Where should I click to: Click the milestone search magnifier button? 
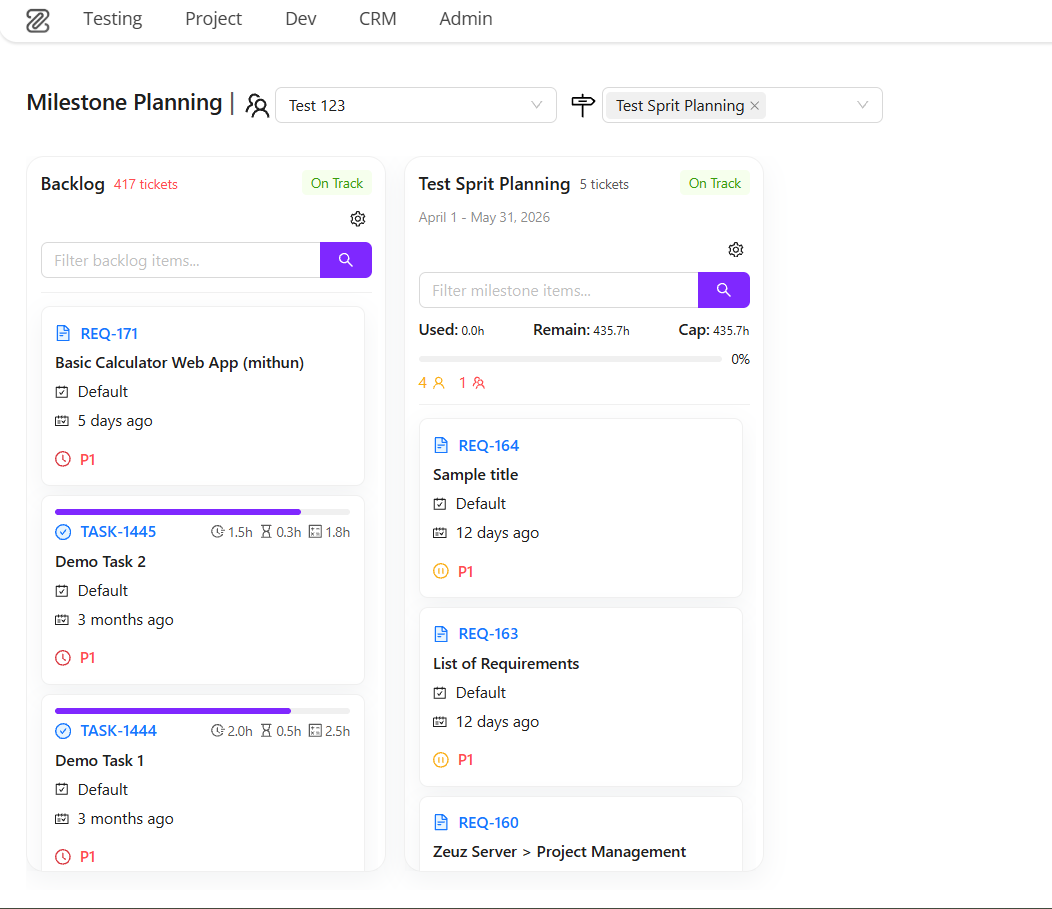tap(723, 290)
